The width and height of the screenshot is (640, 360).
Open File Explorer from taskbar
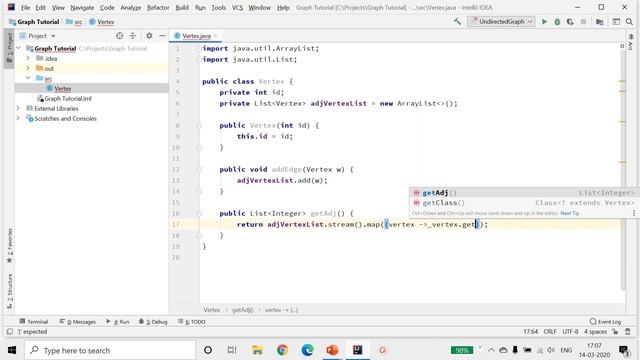[x=257, y=350]
